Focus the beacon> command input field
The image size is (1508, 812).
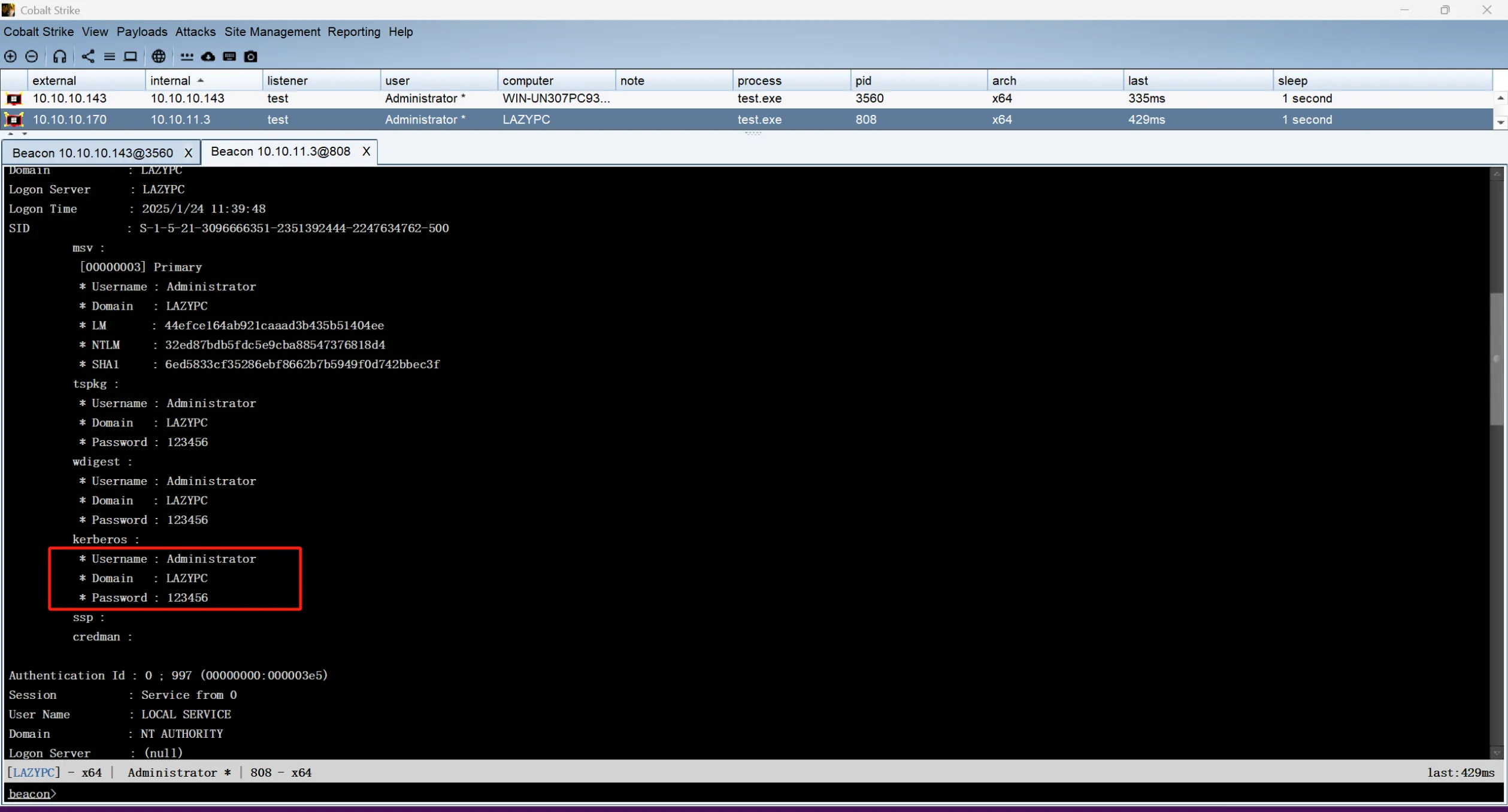tap(753, 793)
